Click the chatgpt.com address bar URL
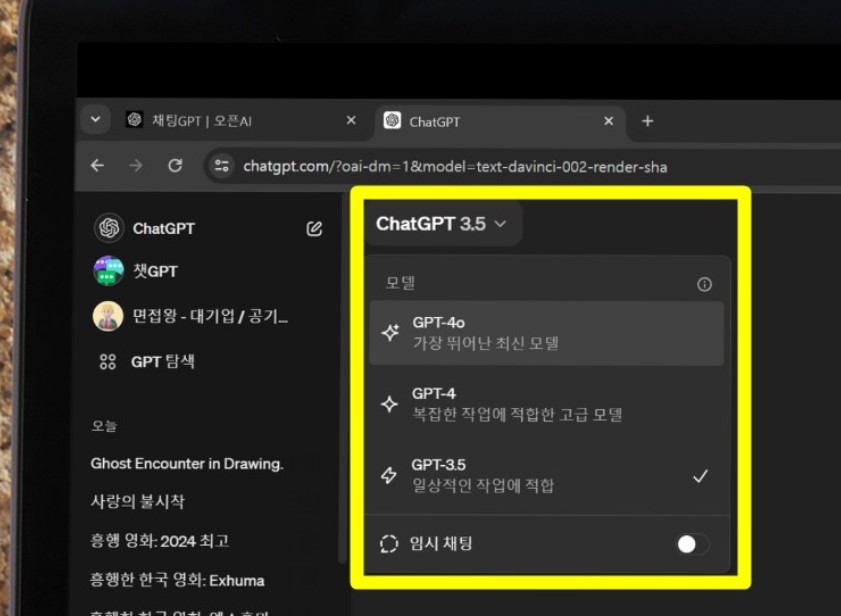The image size is (841, 616). click(x=455, y=167)
